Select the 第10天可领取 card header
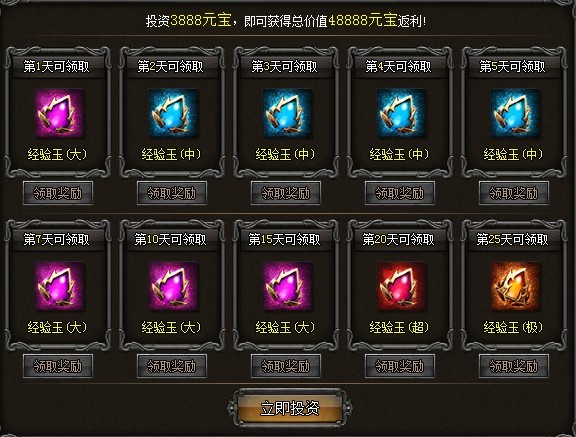This screenshot has width=576, height=437. (170, 239)
